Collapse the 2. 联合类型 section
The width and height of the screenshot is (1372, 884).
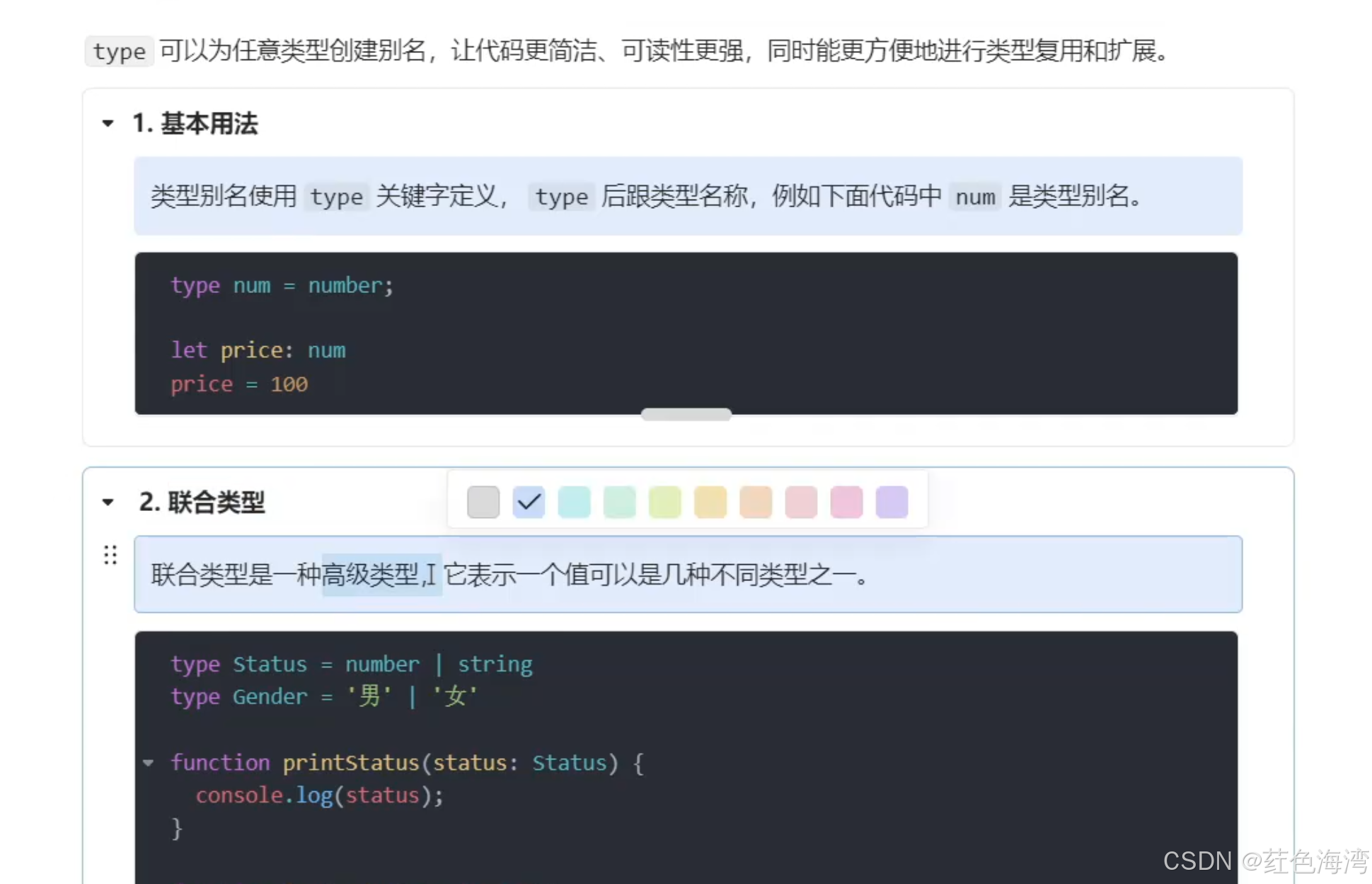tap(108, 502)
